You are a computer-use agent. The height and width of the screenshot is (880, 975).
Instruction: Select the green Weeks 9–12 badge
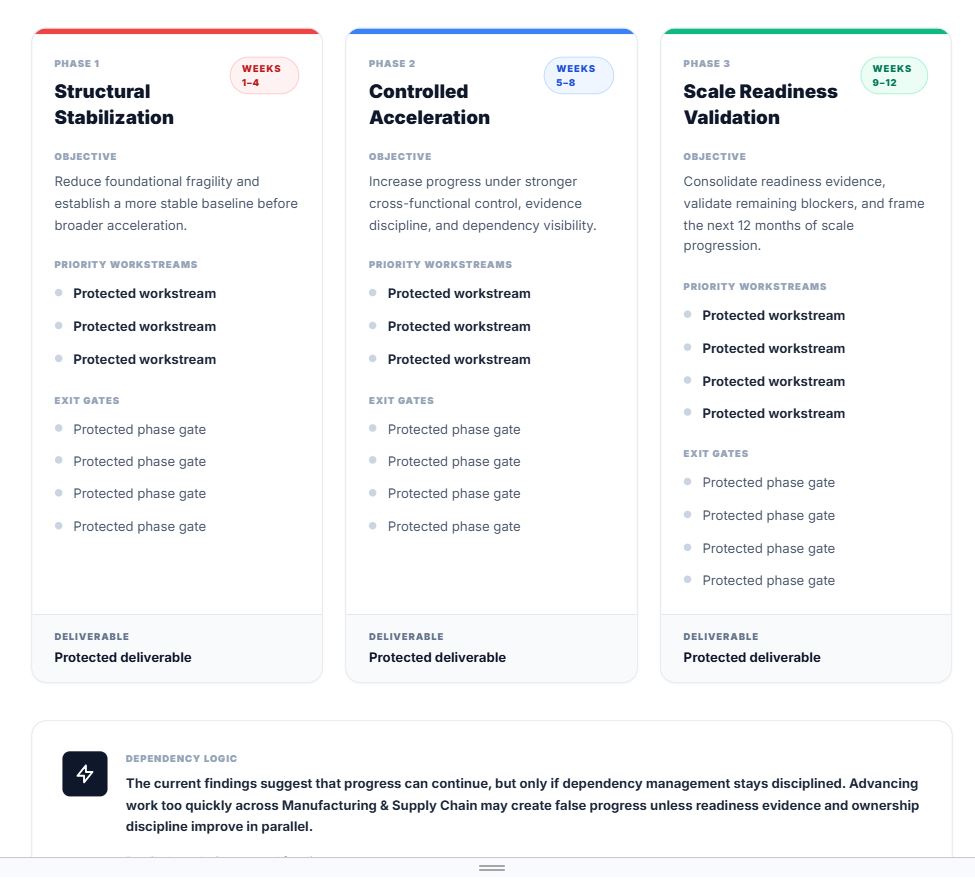point(893,76)
